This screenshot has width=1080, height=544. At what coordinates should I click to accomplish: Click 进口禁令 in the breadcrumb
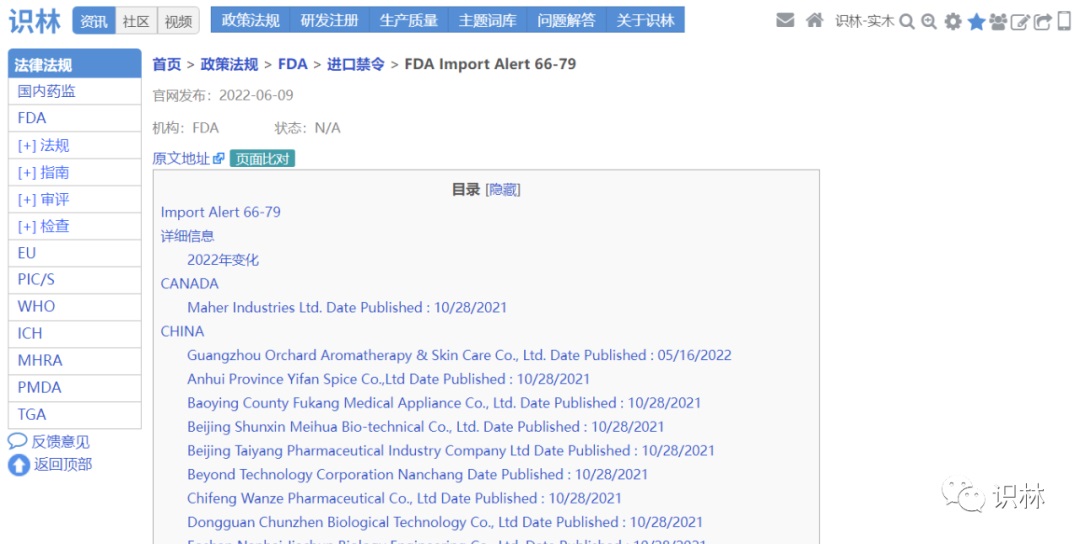click(x=355, y=64)
